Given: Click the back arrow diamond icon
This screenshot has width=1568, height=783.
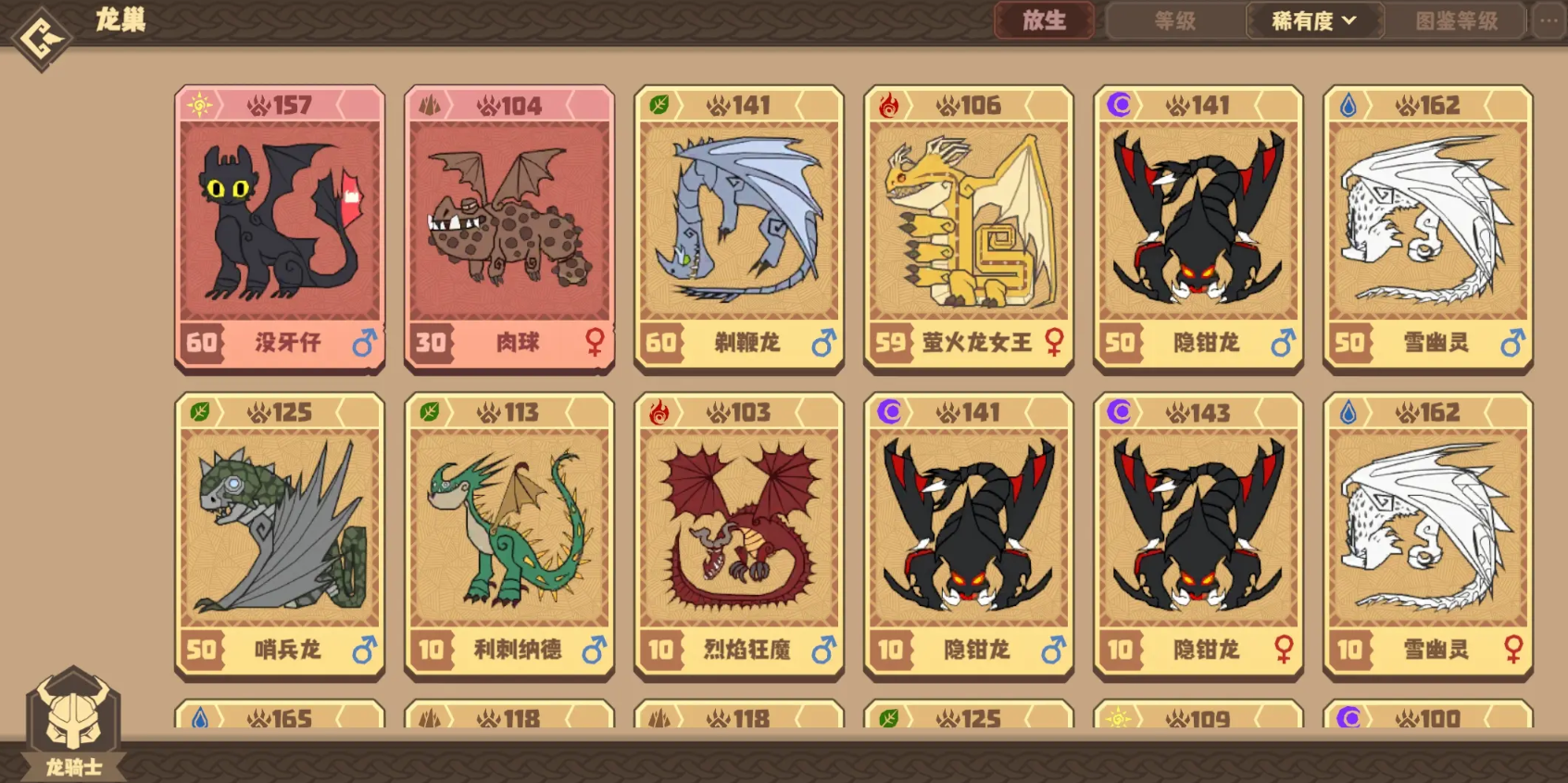Looking at the screenshot, I should (x=40, y=38).
